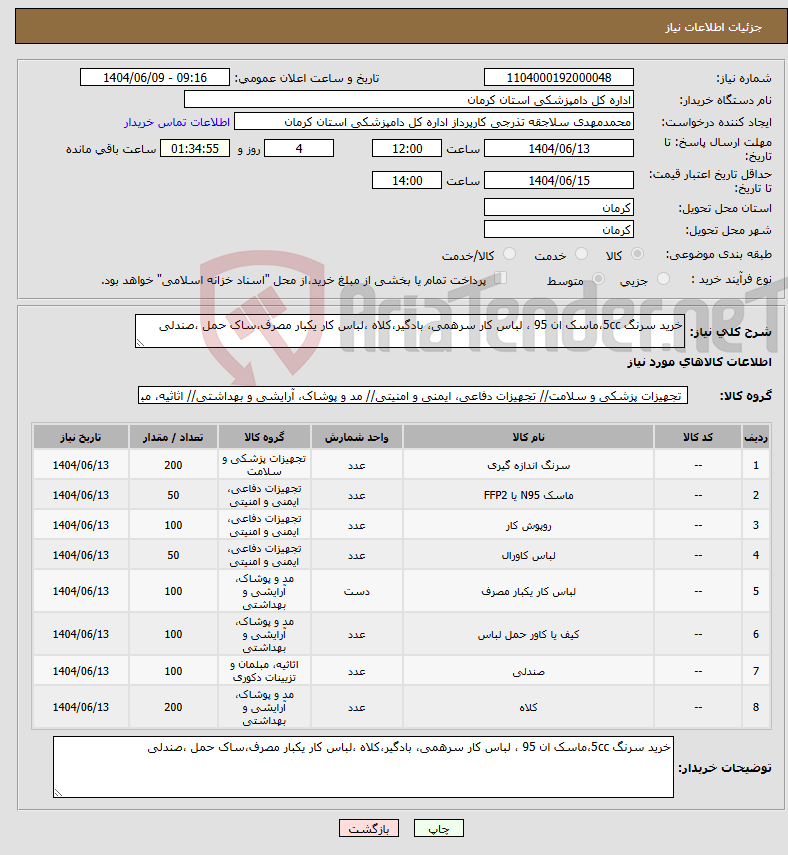Click the تعداد / مقدار column header
Image resolution: width=788 pixels, height=855 pixels.
tap(173, 437)
